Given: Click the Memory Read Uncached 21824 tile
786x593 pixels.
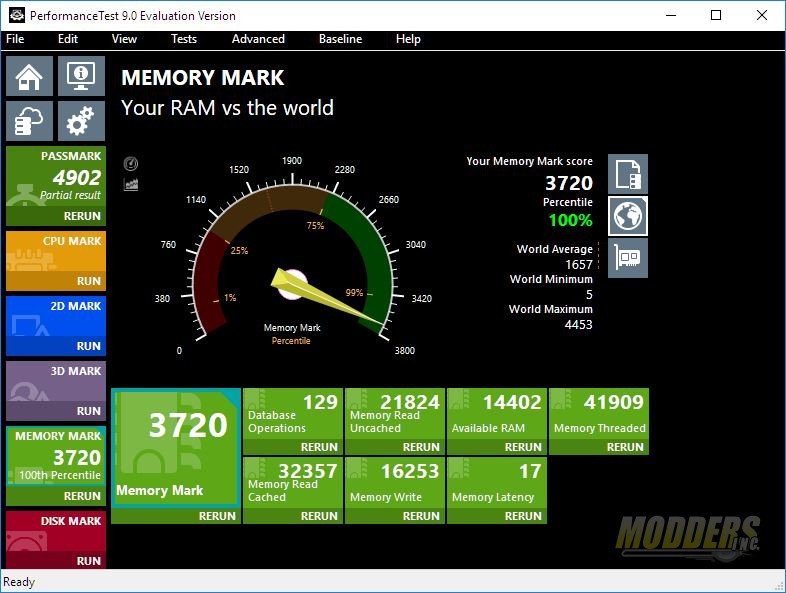Looking at the screenshot, I should [395, 414].
